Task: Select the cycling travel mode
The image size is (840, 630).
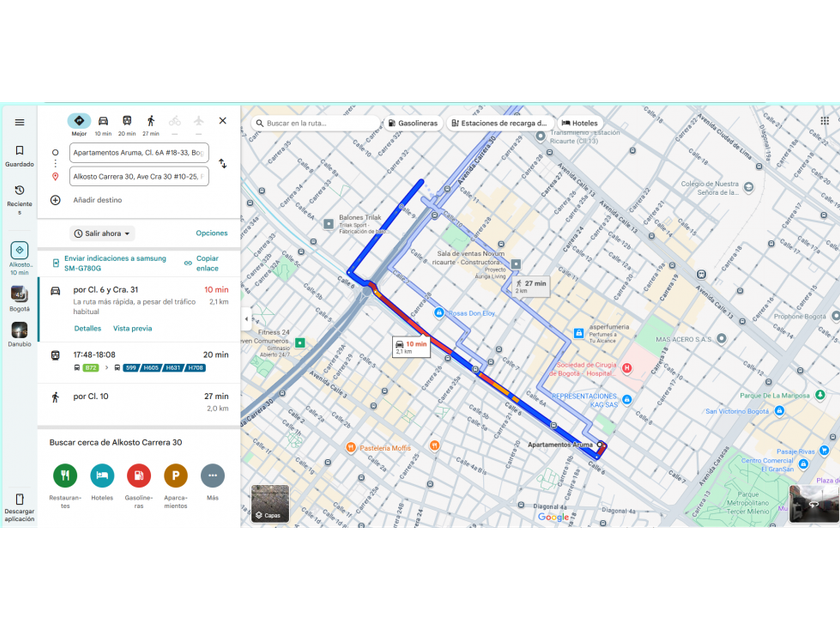Action: [x=175, y=125]
